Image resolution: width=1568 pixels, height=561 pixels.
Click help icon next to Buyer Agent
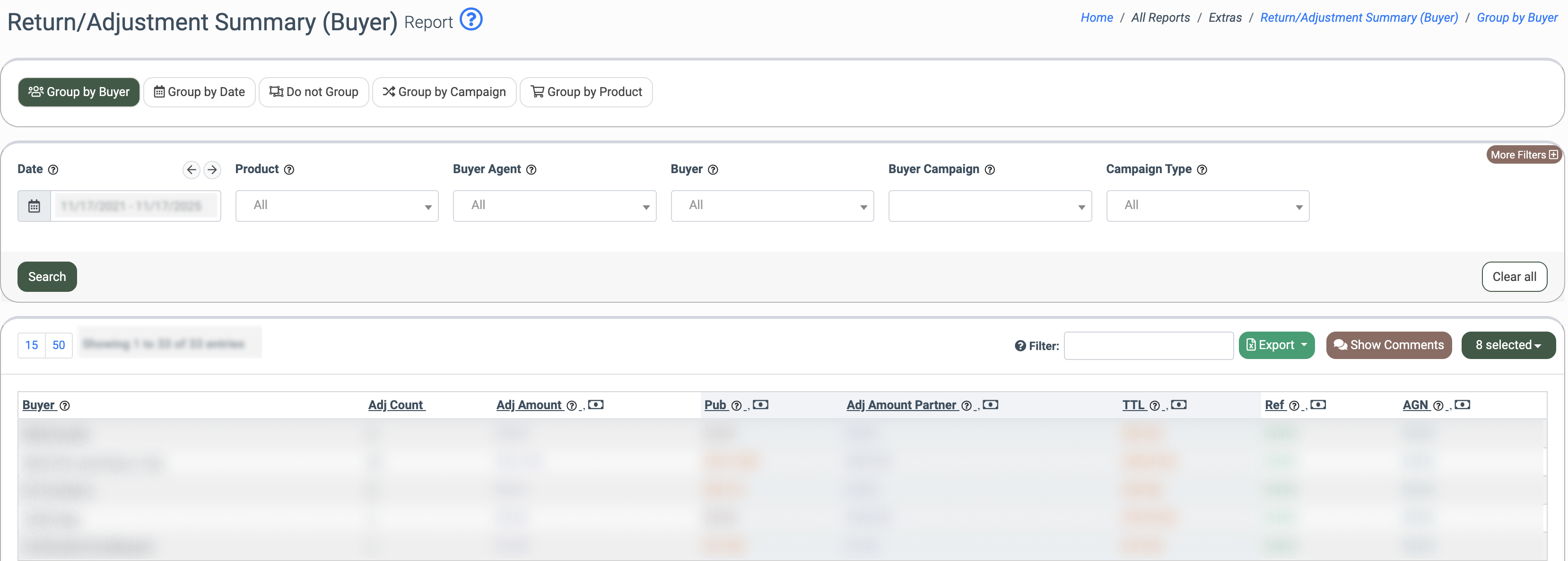pyautogui.click(x=531, y=170)
